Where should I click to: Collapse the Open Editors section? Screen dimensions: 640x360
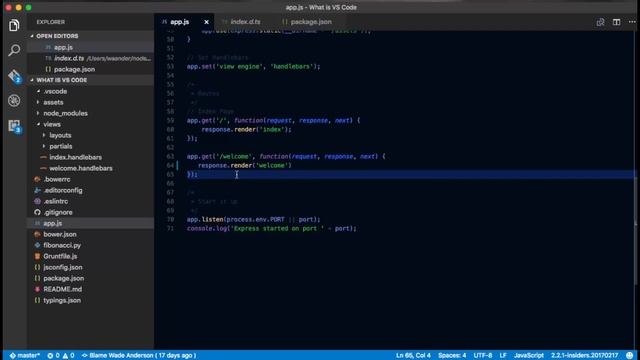pyautogui.click(x=91, y=36)
